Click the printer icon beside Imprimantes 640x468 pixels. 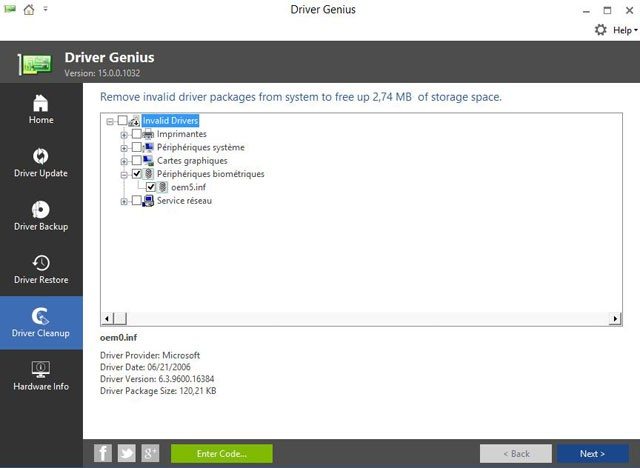click(148, 134)
